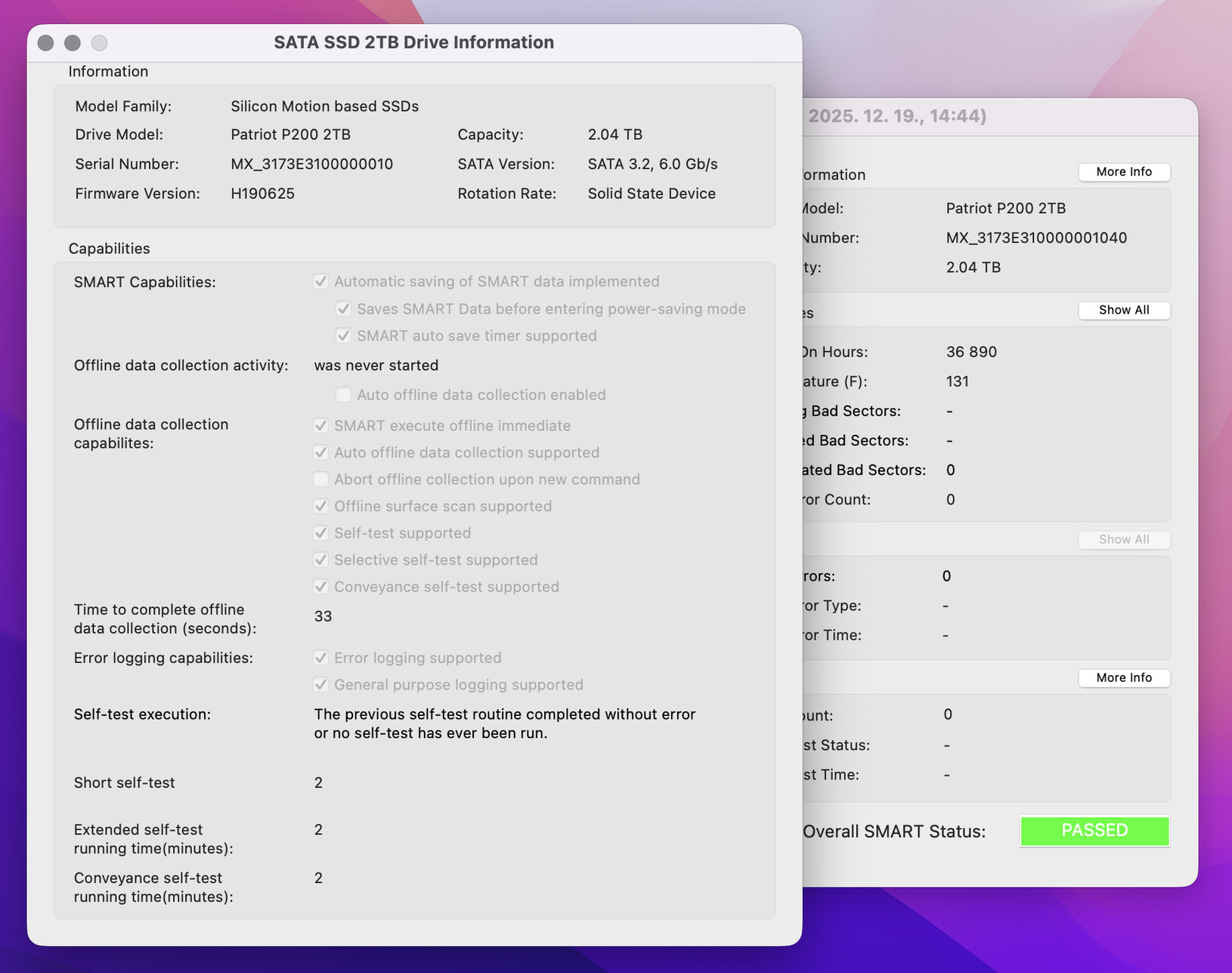Toggle Offline surface scan supported checkbox

pos(320,507)
